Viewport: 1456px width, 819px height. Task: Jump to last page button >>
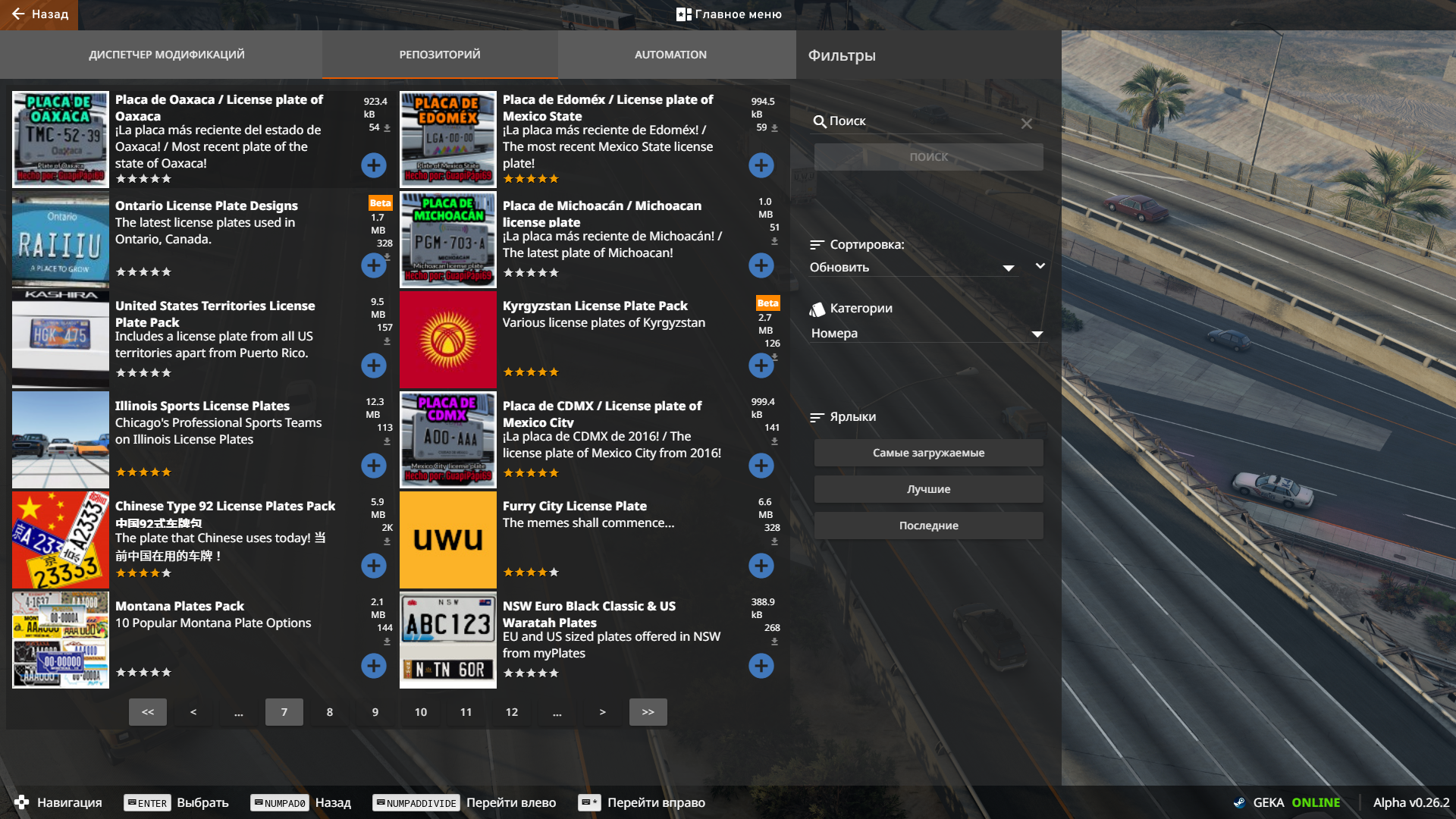coord(648,712)
